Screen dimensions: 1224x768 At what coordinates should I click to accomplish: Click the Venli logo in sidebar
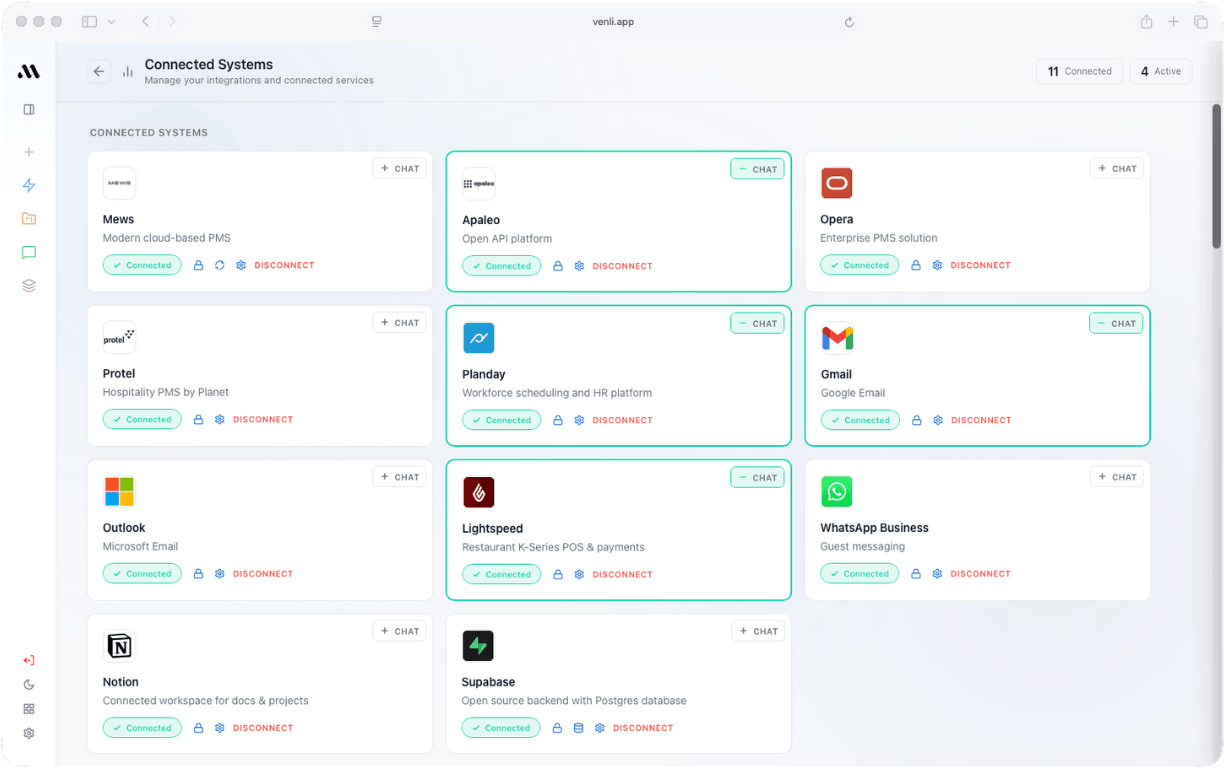pyautogui.click(x=29, y=71)
